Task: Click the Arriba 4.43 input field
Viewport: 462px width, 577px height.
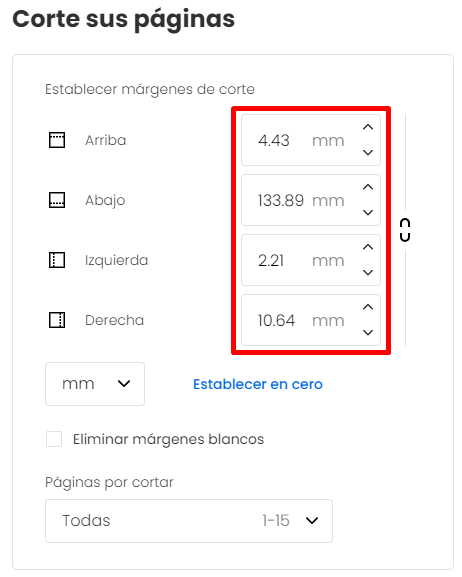Action: coord(311,140)
